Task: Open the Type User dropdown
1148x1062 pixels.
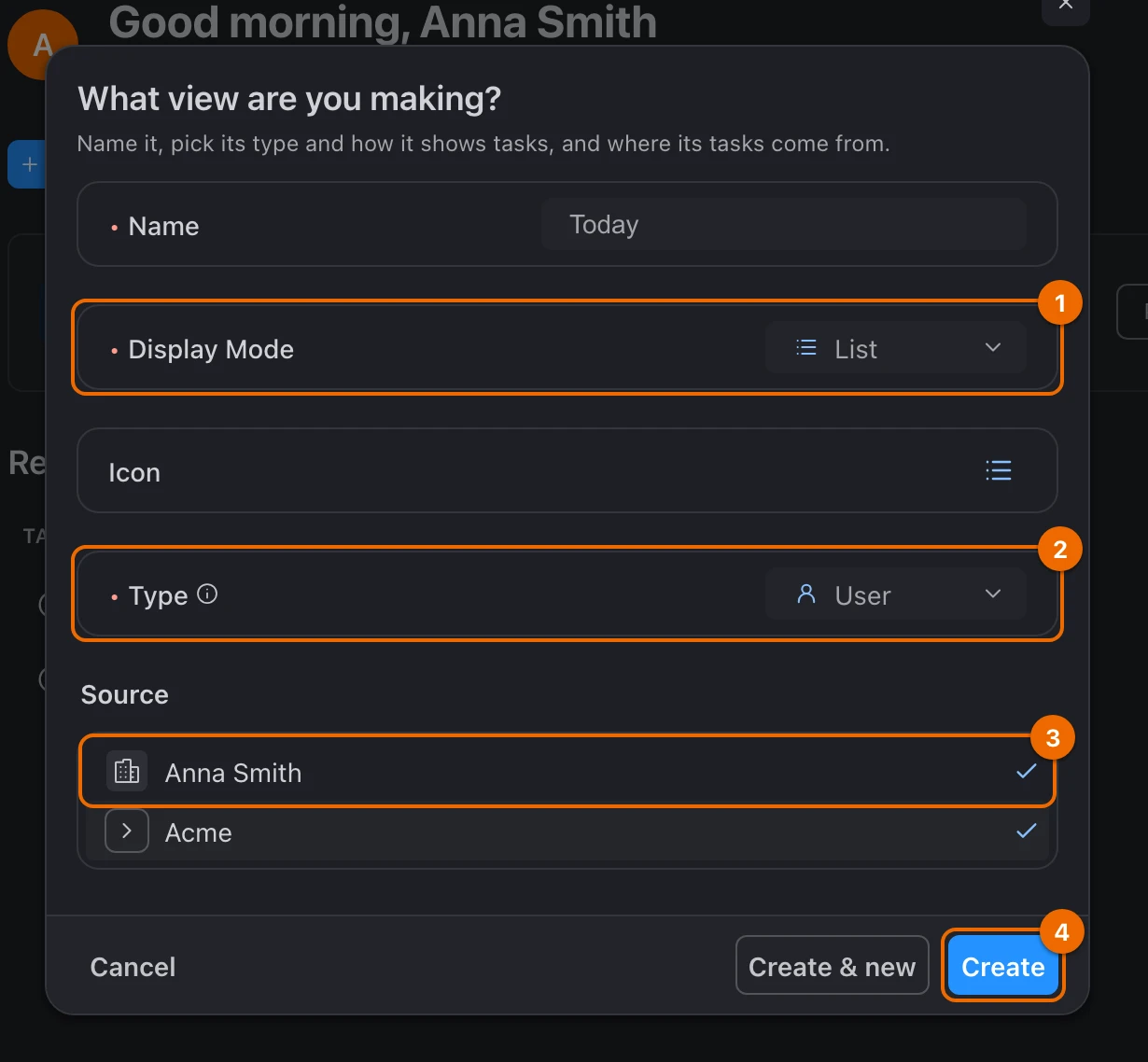Action: [895, 594]
